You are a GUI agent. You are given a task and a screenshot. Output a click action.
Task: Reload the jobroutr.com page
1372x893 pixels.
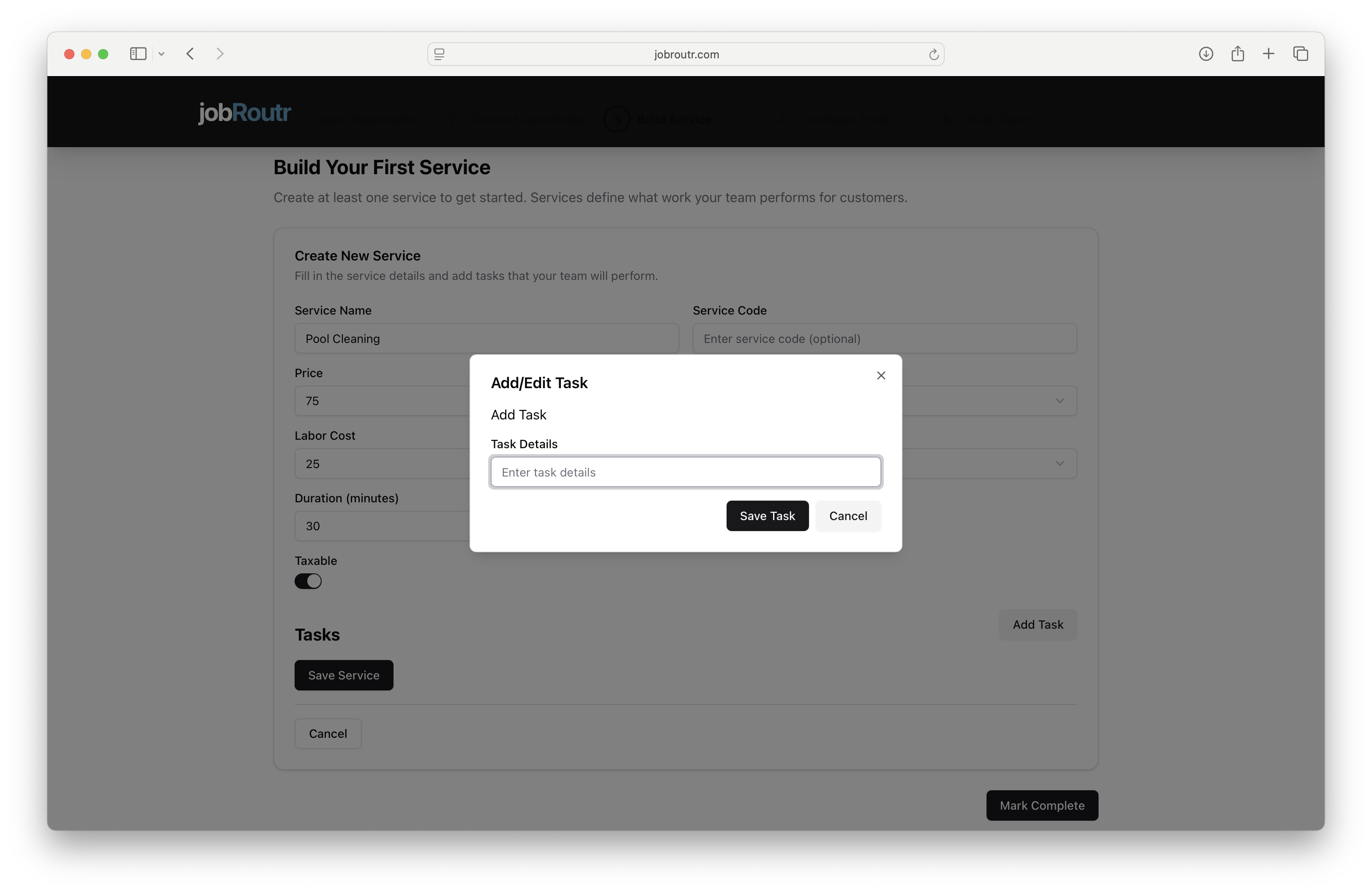933,54
